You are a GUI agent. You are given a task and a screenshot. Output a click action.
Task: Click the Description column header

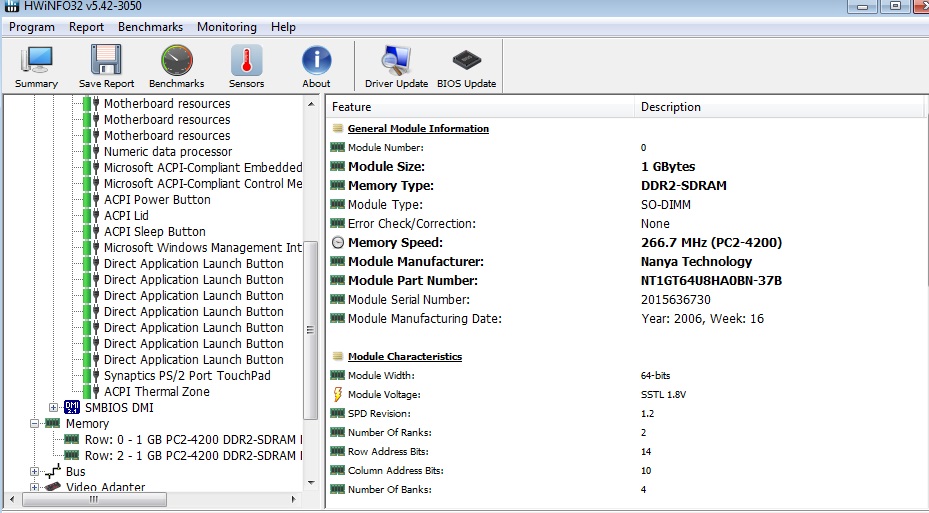pyautogui.click(x=779, y=107)
